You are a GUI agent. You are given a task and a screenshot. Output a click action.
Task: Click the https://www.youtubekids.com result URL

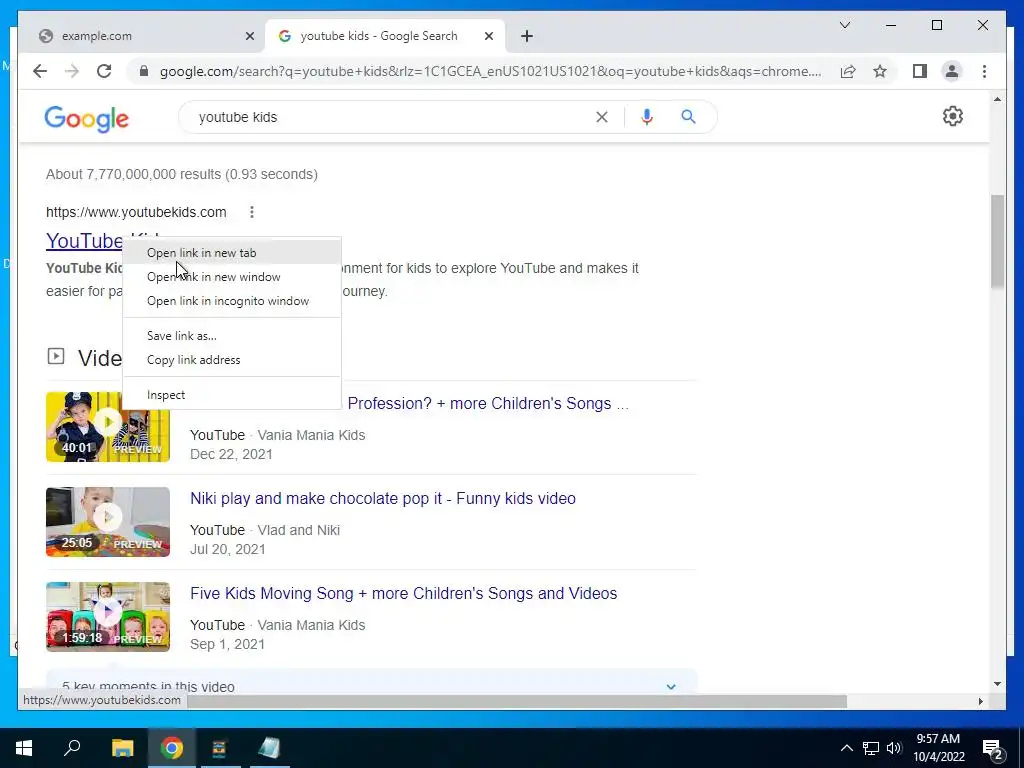coord(136,212)
